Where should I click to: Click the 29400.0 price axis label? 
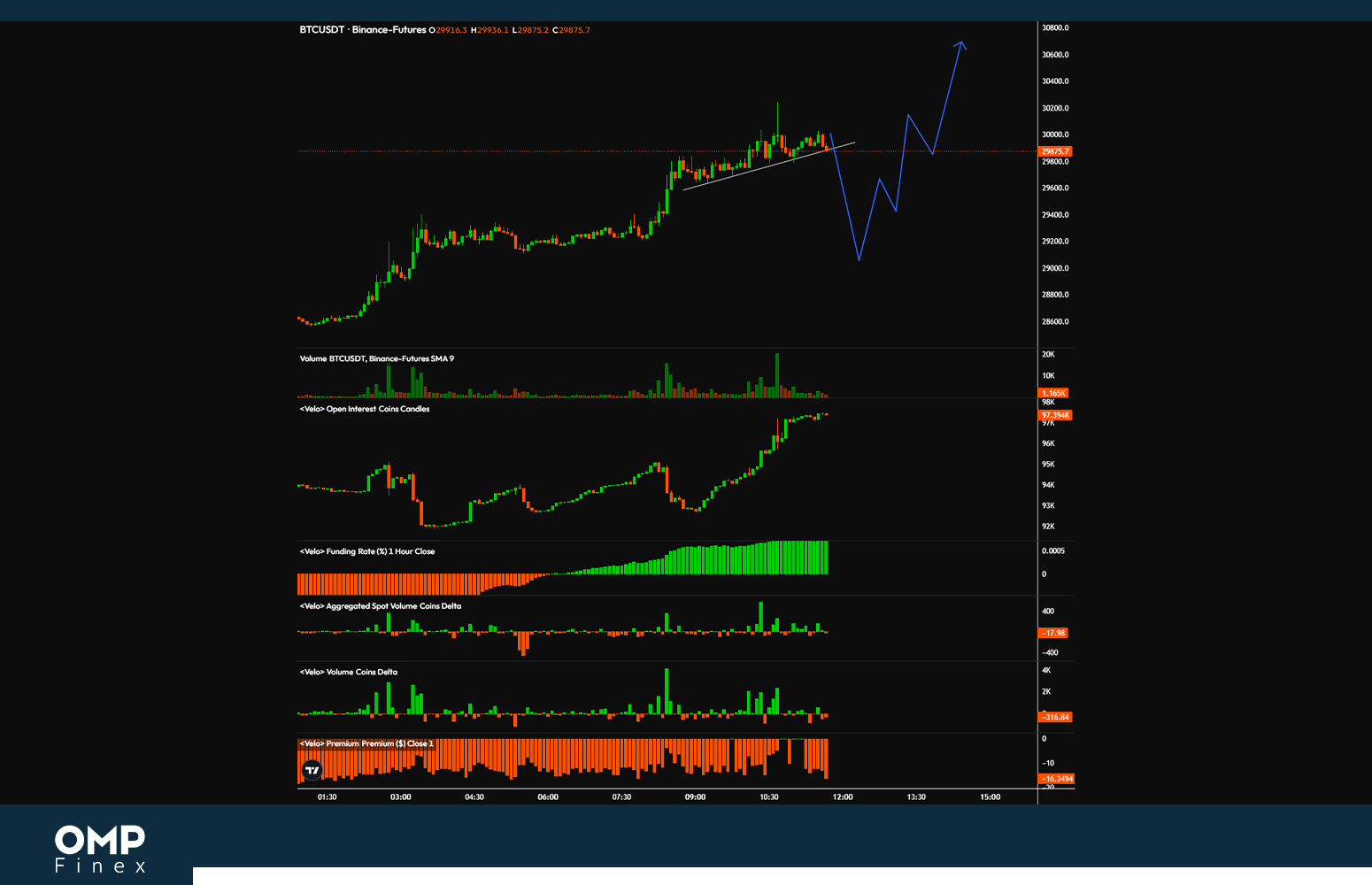coord(1055,215)
